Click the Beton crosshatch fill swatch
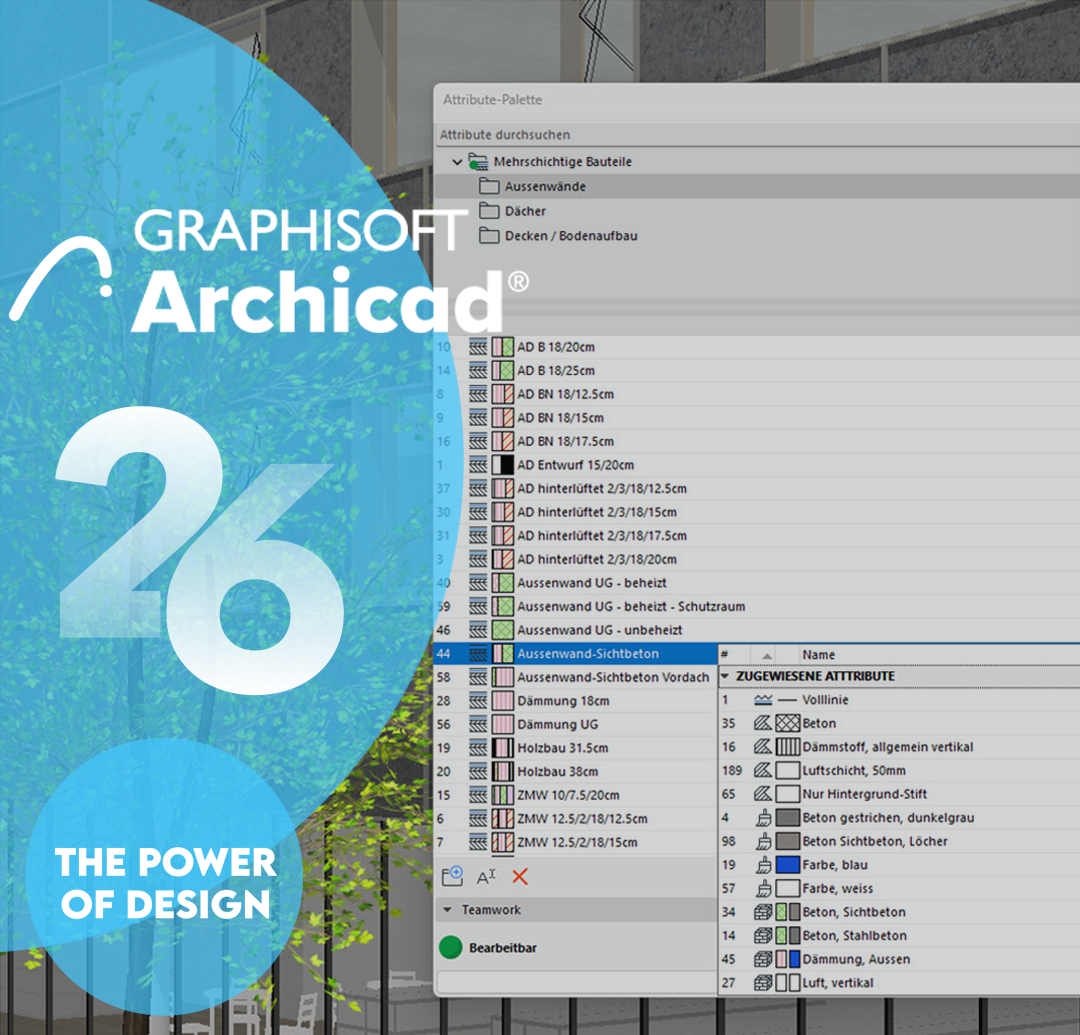The width and height of the screenshot is (1080, 1035). (x=788, y=723)
